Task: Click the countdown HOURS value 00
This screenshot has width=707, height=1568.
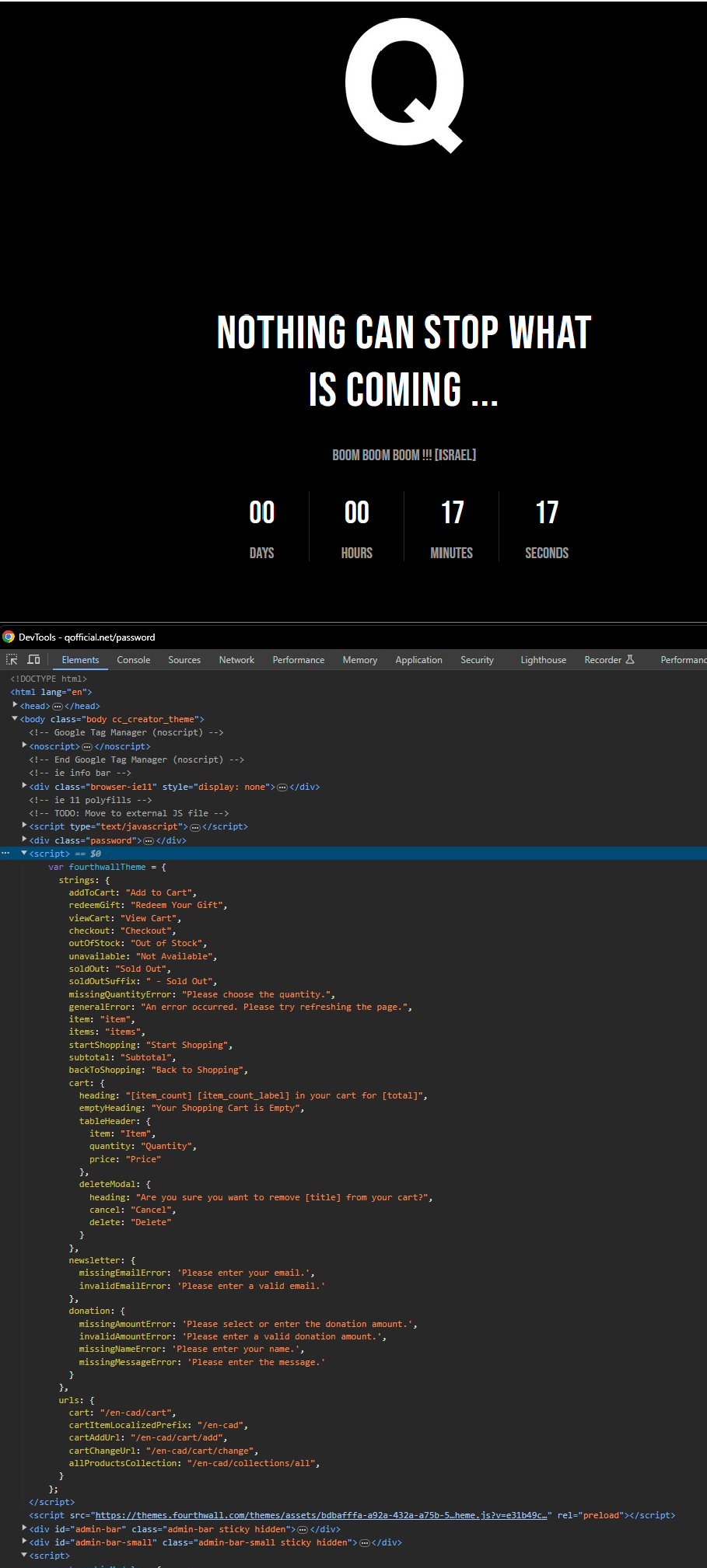Action: [x=357, y=512]
